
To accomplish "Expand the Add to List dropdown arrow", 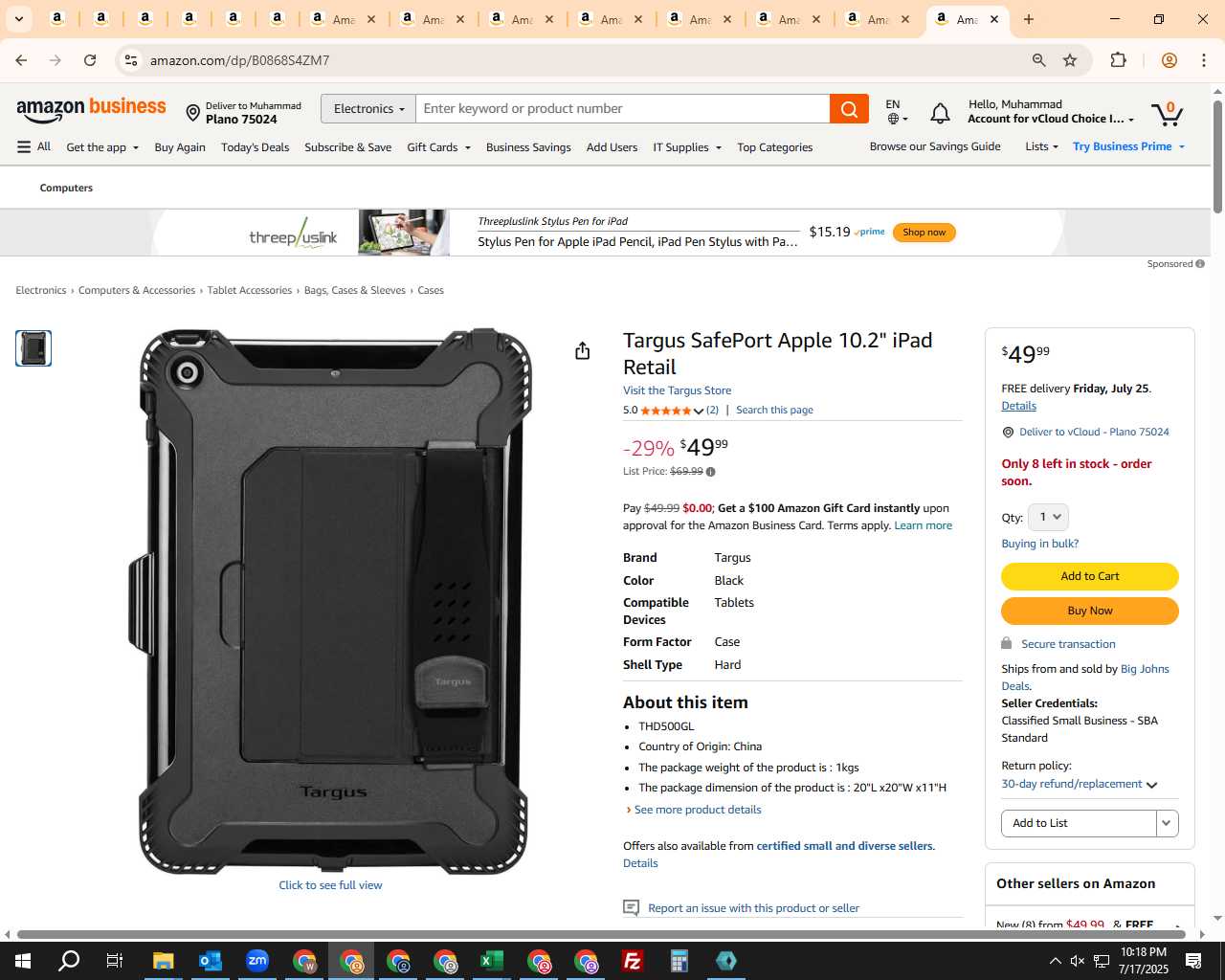I will coord(1167,823).
